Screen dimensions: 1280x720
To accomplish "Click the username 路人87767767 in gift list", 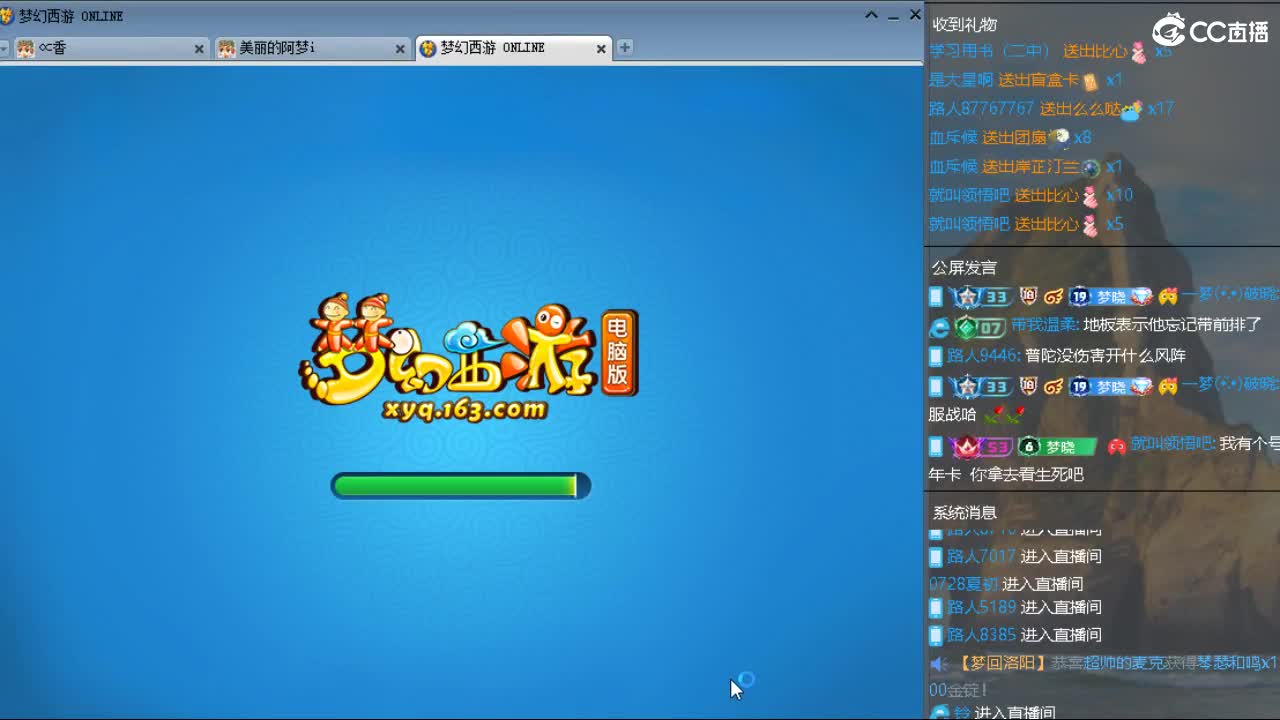I will [981, 108].
